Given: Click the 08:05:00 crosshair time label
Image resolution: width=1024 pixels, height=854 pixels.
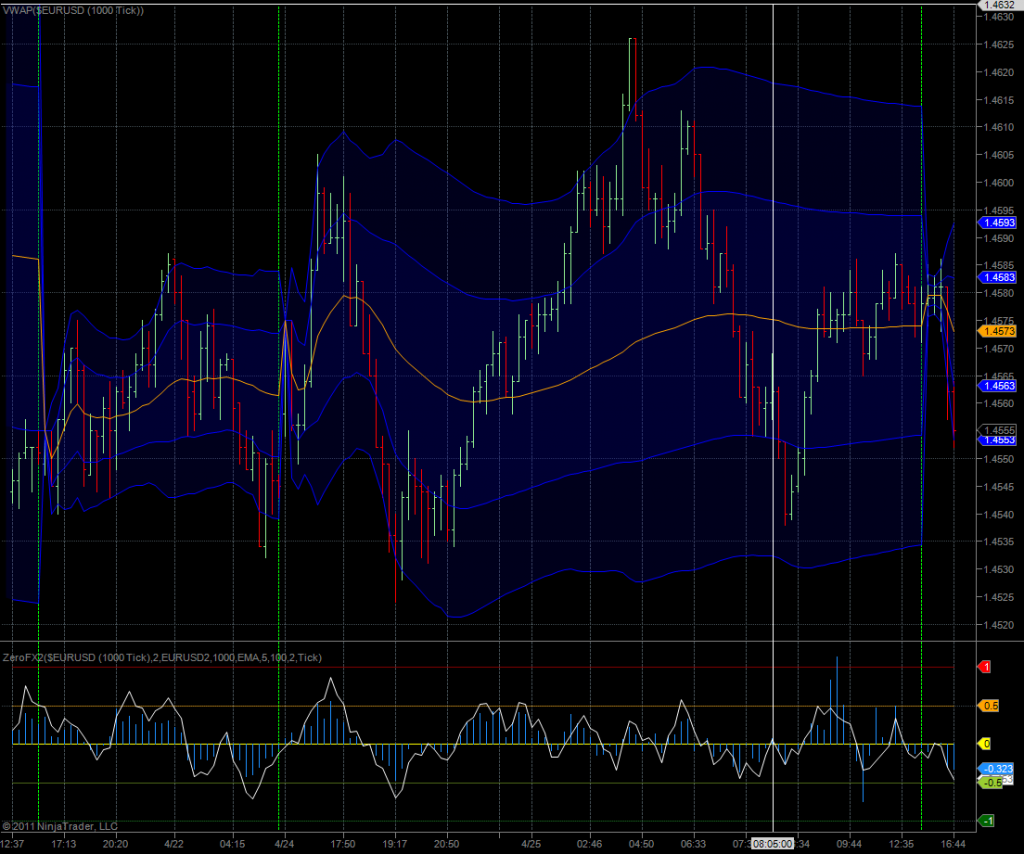Looking at the screenshot, I should (x=773, y=844).
